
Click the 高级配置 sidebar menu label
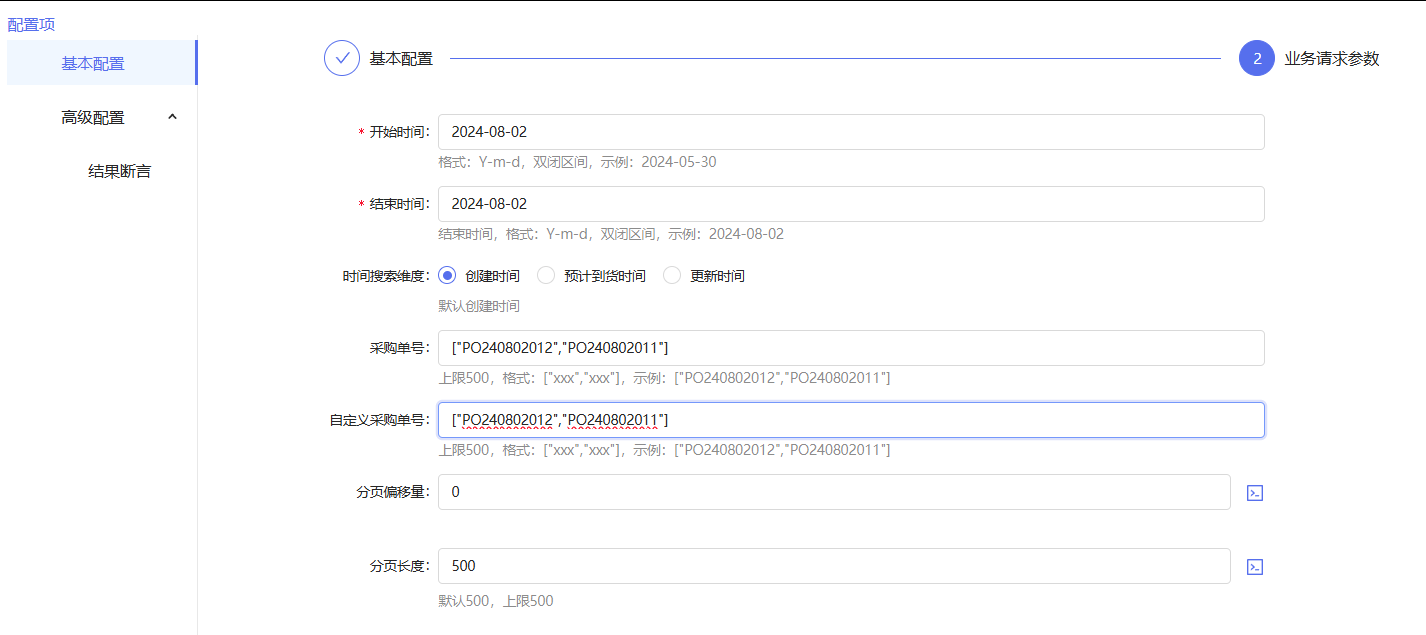click(x=93, y=117)
